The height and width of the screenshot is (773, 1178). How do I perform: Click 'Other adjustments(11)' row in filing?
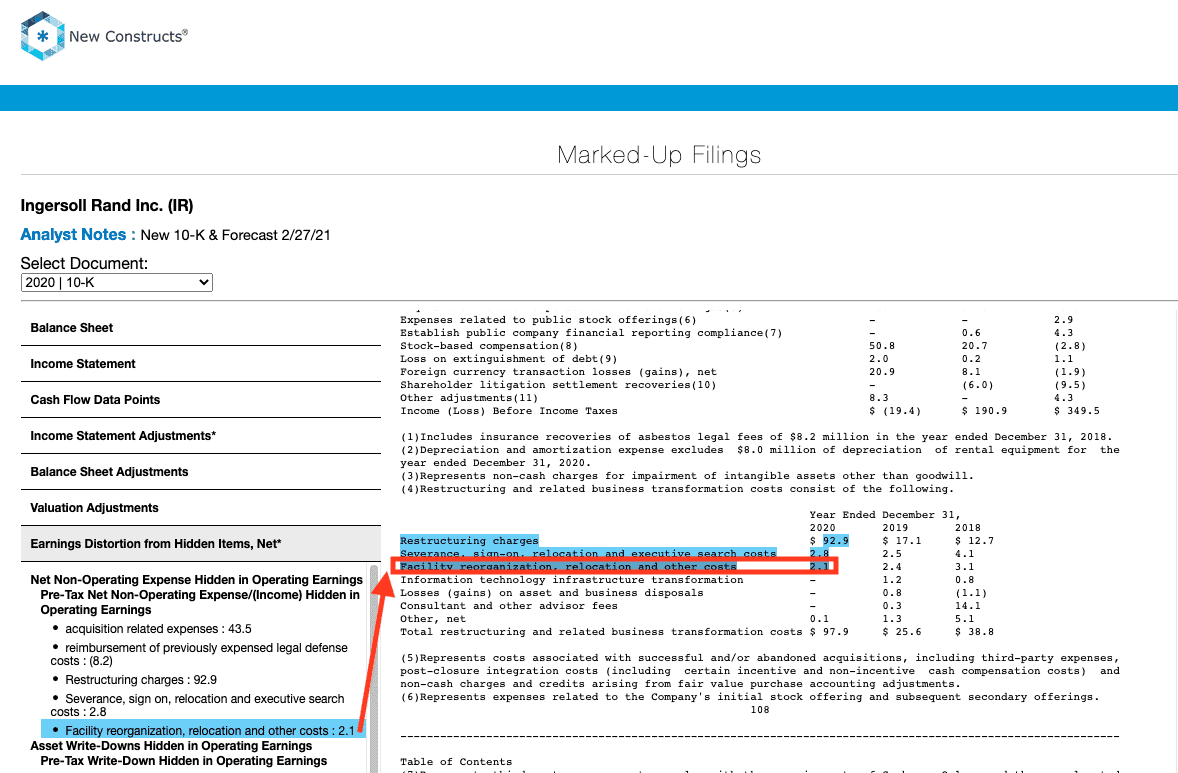tap(469, 398)
